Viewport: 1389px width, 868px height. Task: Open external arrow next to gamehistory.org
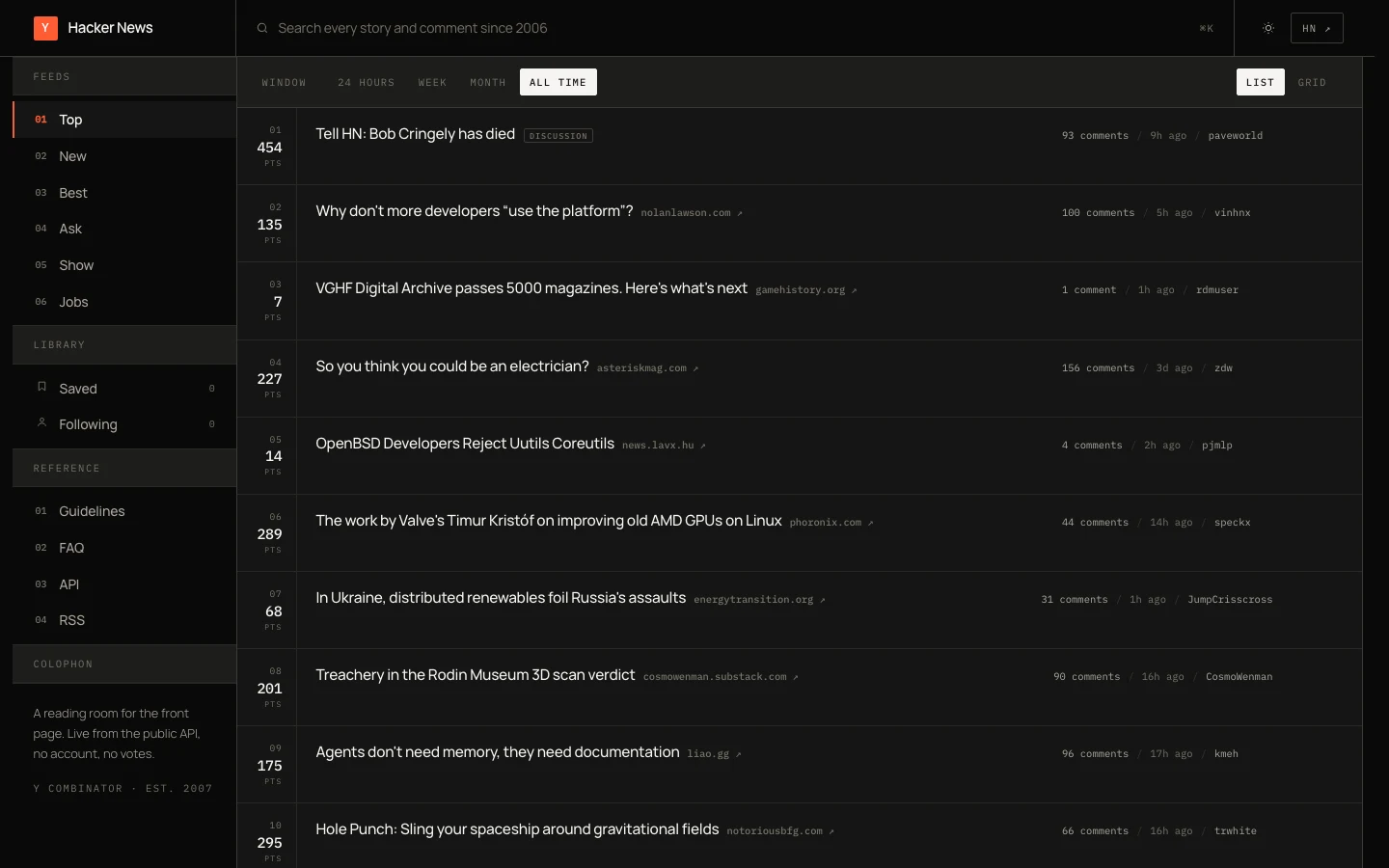(854, 290)
